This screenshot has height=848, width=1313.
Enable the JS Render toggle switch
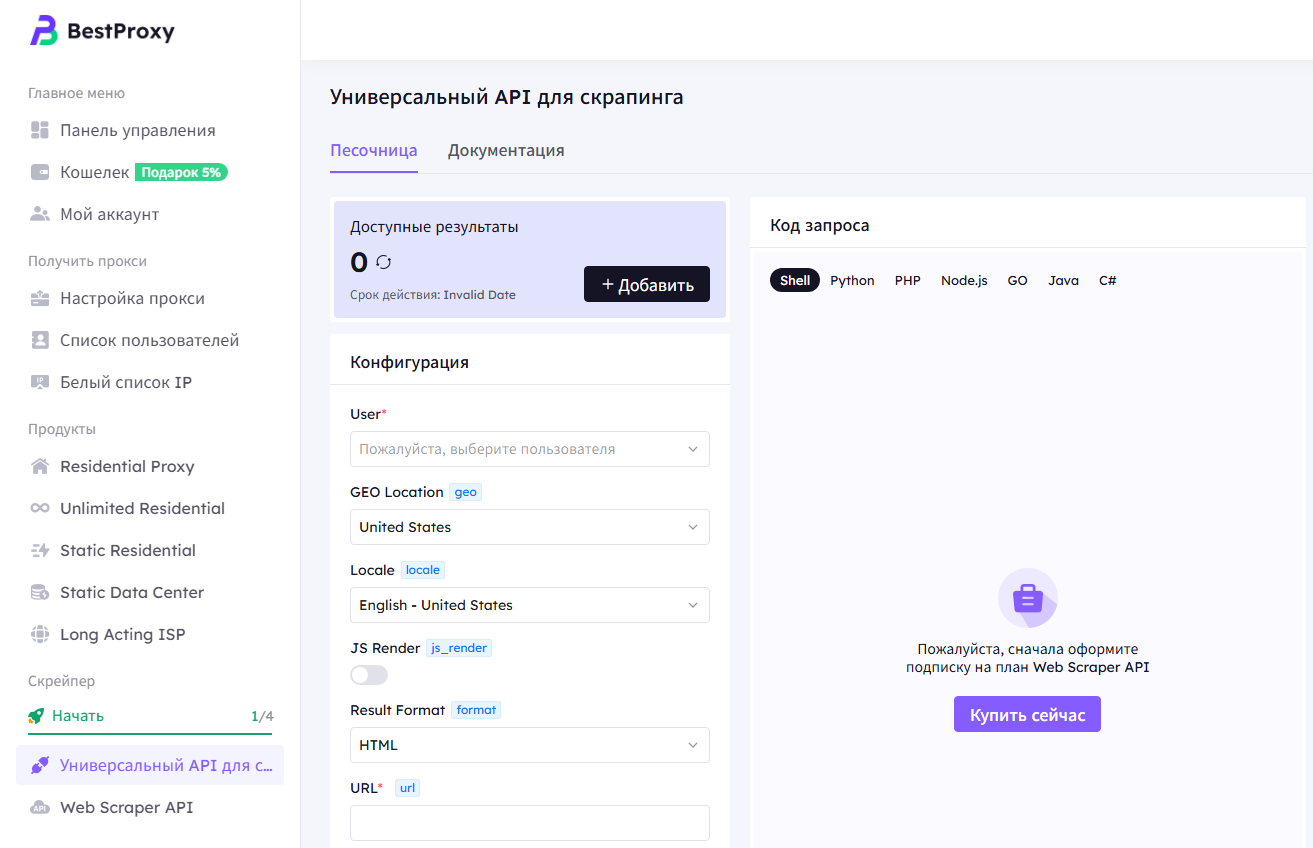point(369,675)
